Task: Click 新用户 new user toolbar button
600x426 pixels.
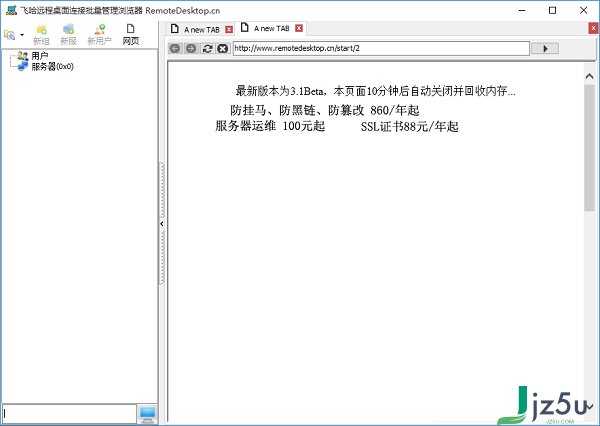Action: point(99,35)
